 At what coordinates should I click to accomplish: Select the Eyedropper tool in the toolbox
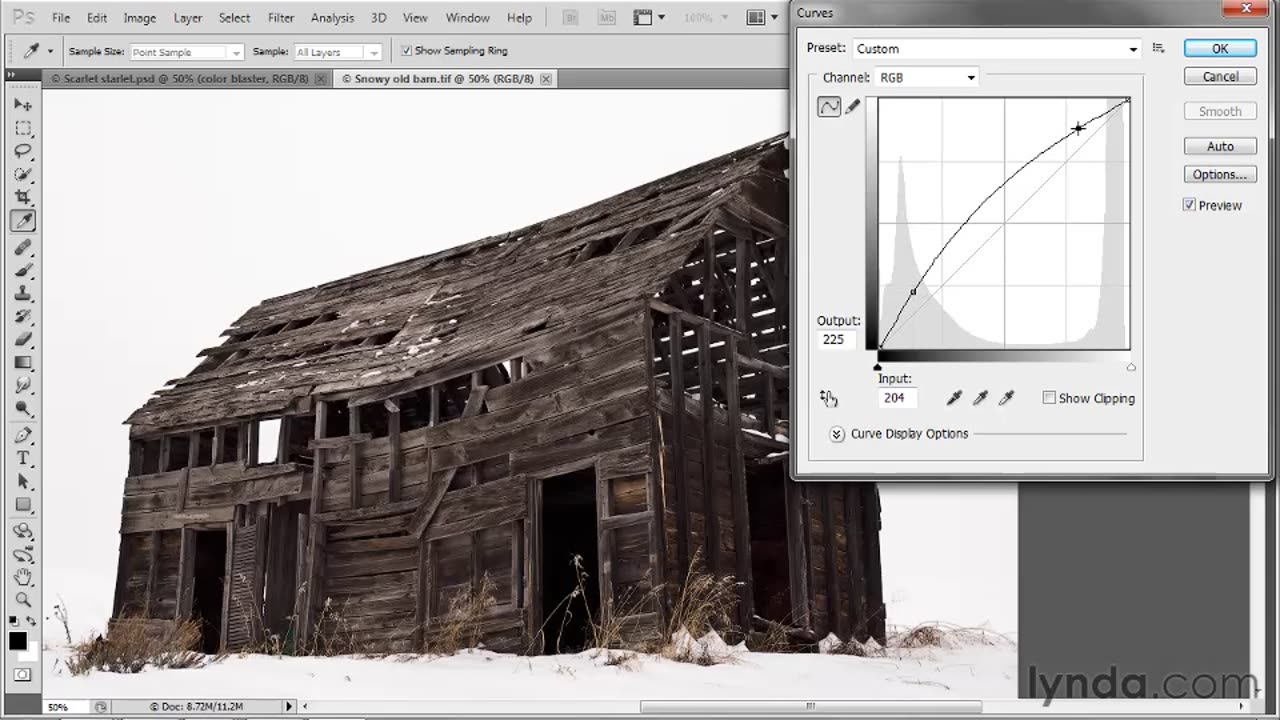(22, 222)
